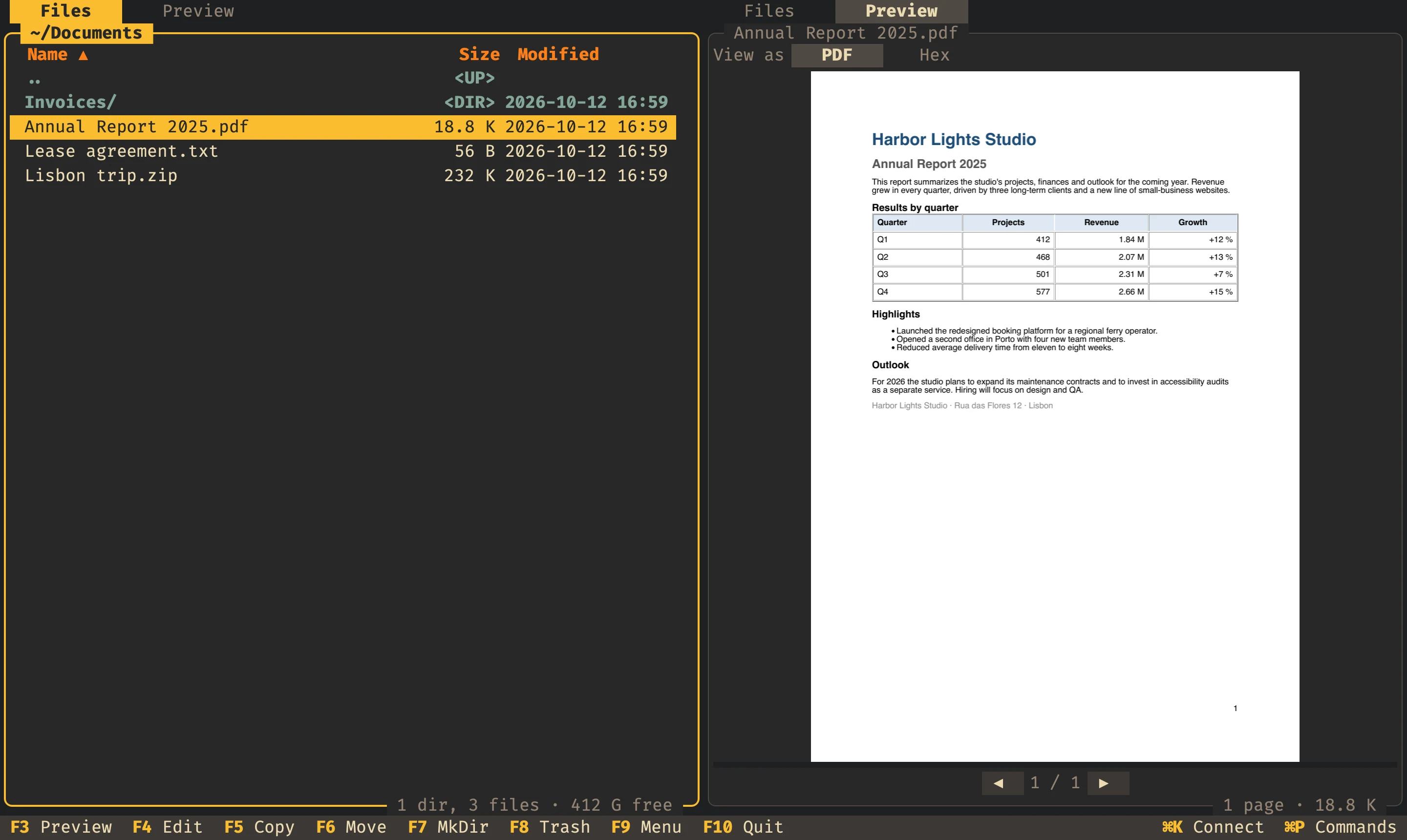Select right pane Preview tab
The width and height of the screenshot is (1407, 840).
pyautogui.click(x=901, y=11)
